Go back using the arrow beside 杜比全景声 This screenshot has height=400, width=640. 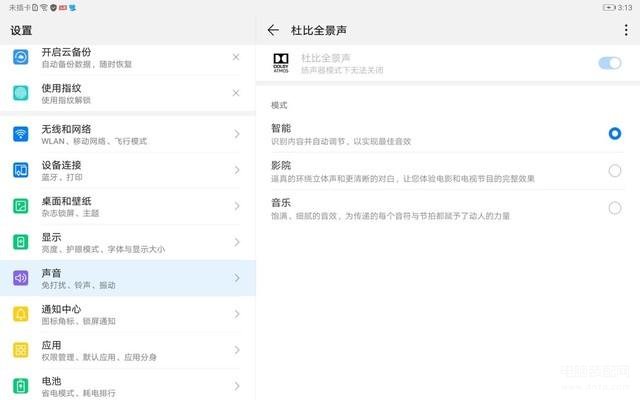click(x=273, y=30)
